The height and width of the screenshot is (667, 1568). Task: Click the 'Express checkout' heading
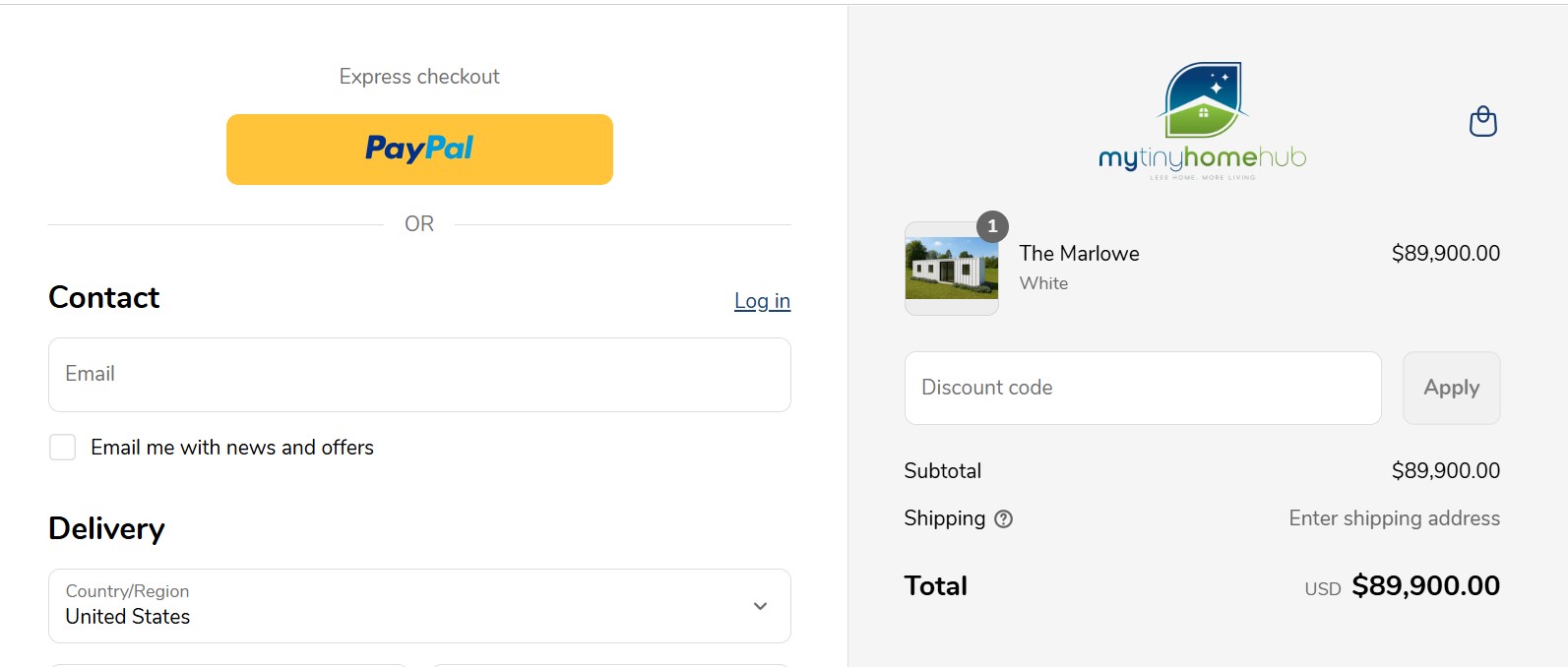[x=419, y=77]
